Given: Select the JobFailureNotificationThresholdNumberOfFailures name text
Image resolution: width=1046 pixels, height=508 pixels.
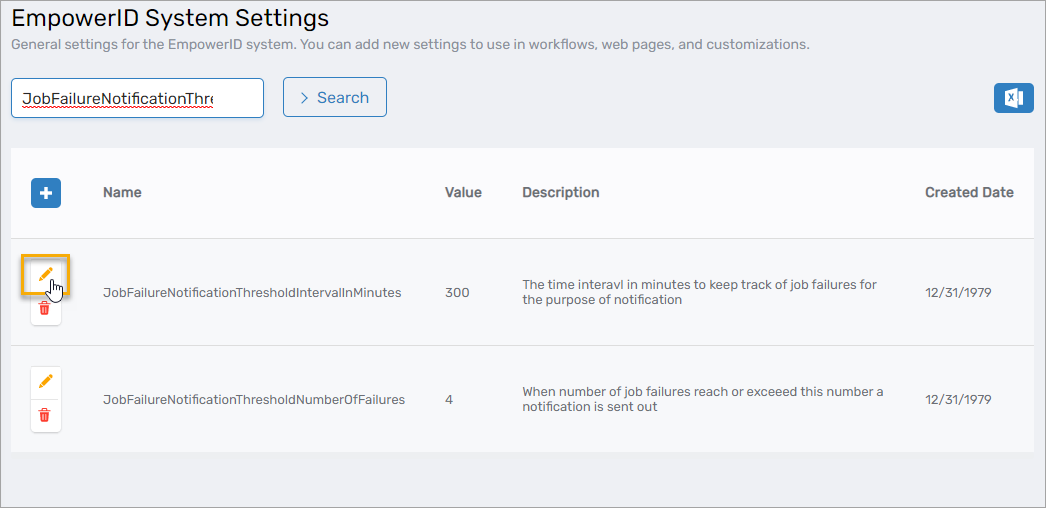Looking at the screenshot, I should pyautogui.click(x=254, y=399).
